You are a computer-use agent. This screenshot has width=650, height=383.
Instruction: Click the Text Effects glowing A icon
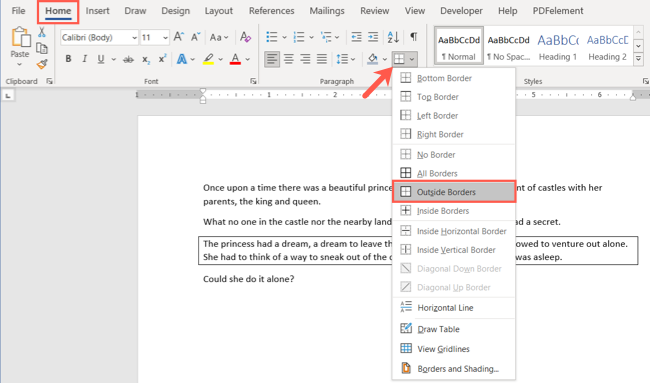182,59
